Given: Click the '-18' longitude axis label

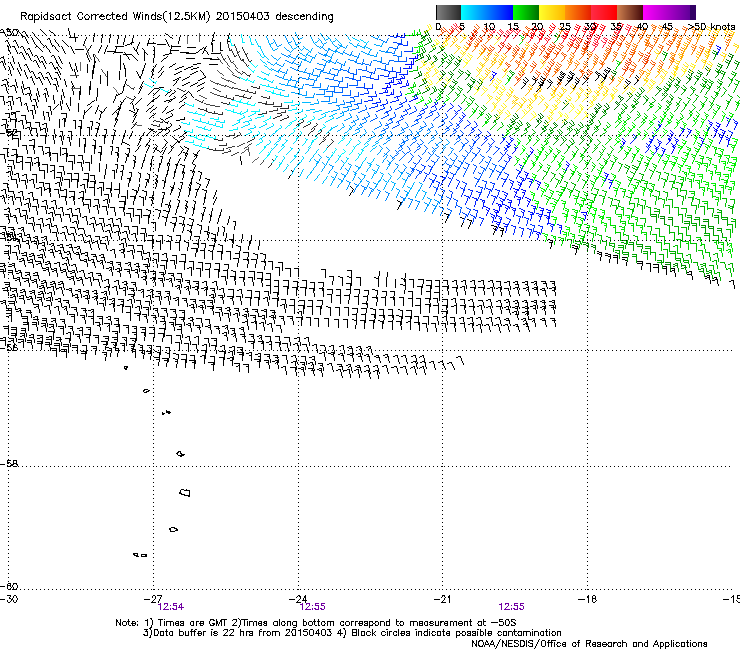Looking at the screenshot, I should pos(588,599).
